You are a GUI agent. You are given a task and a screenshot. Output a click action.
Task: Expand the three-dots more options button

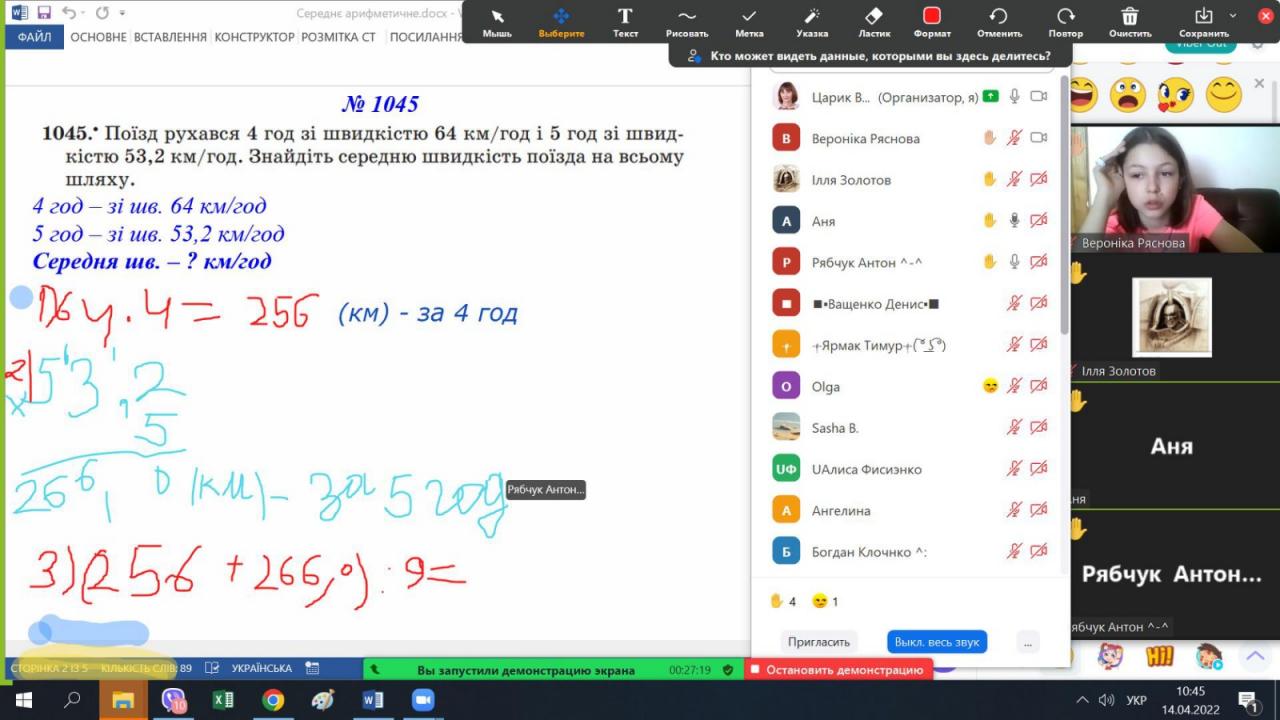click(1027, 642)
